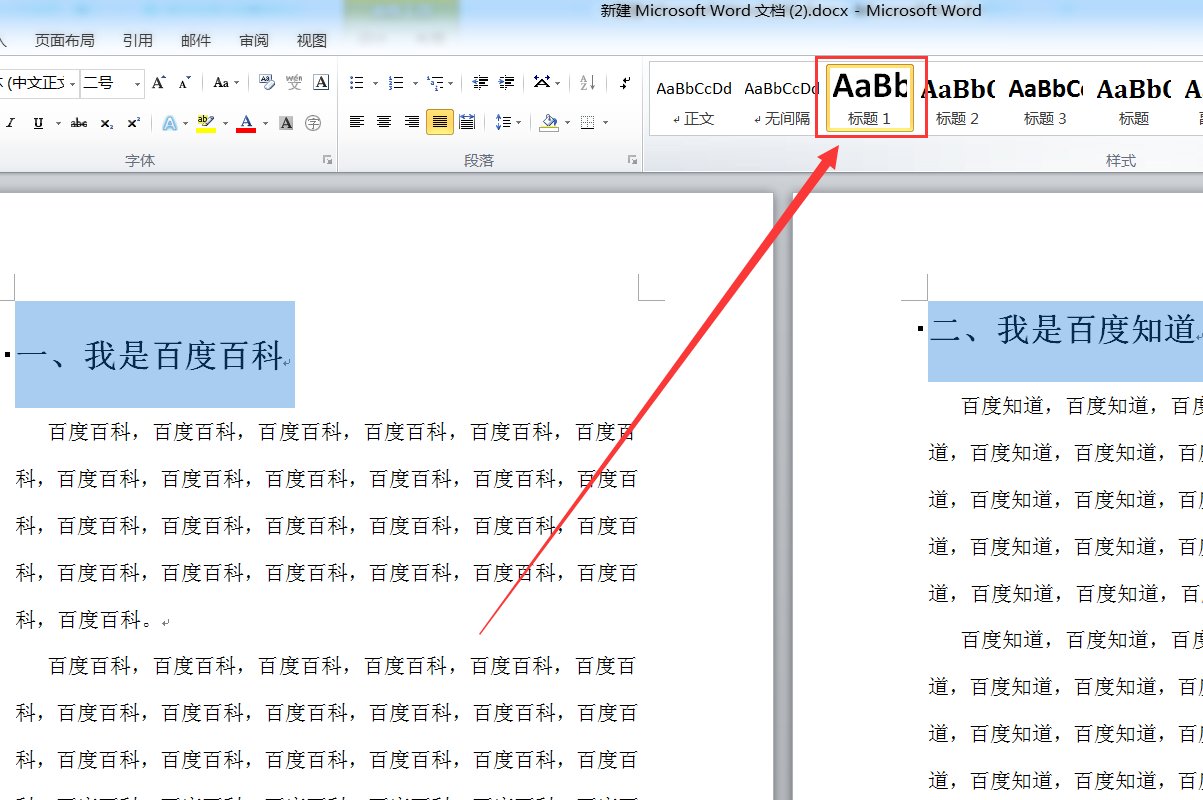
Task: Click the red font color swatch
Action: 245,123
